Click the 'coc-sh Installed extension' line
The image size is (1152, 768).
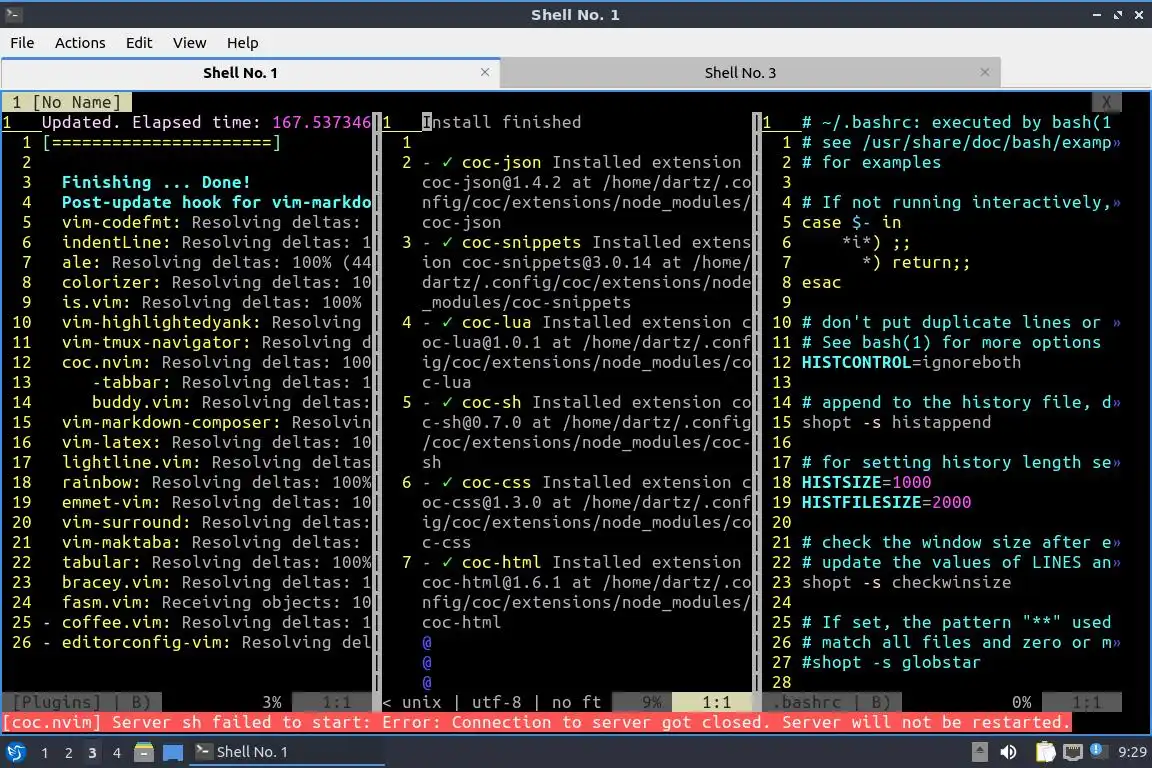point(586,402)
